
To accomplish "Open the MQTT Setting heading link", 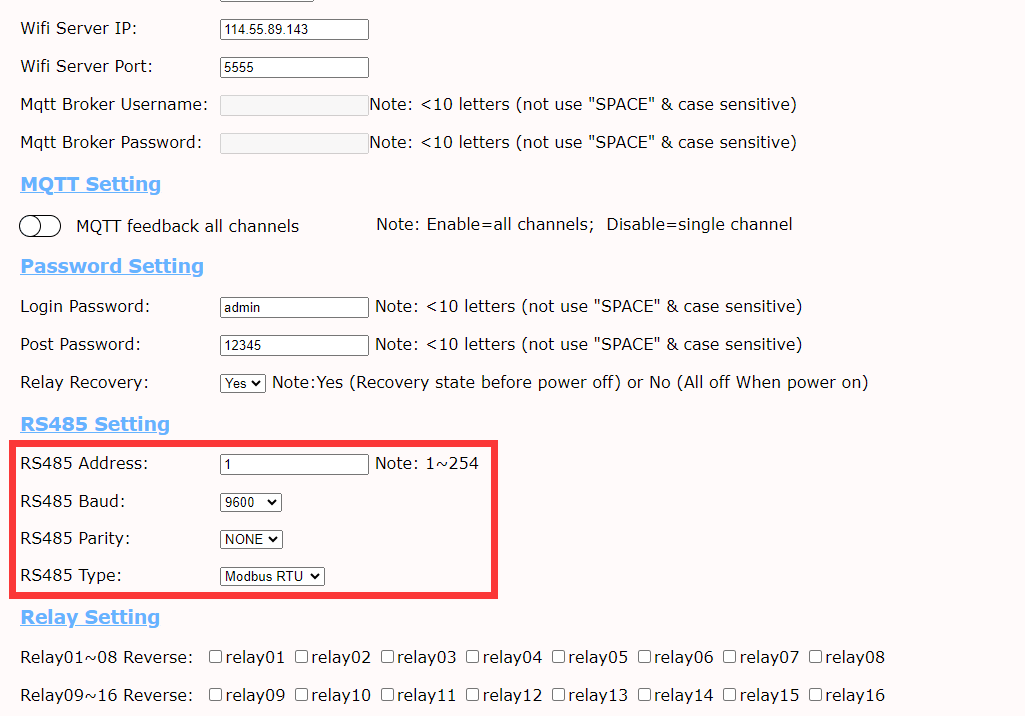I will (91, 184).
